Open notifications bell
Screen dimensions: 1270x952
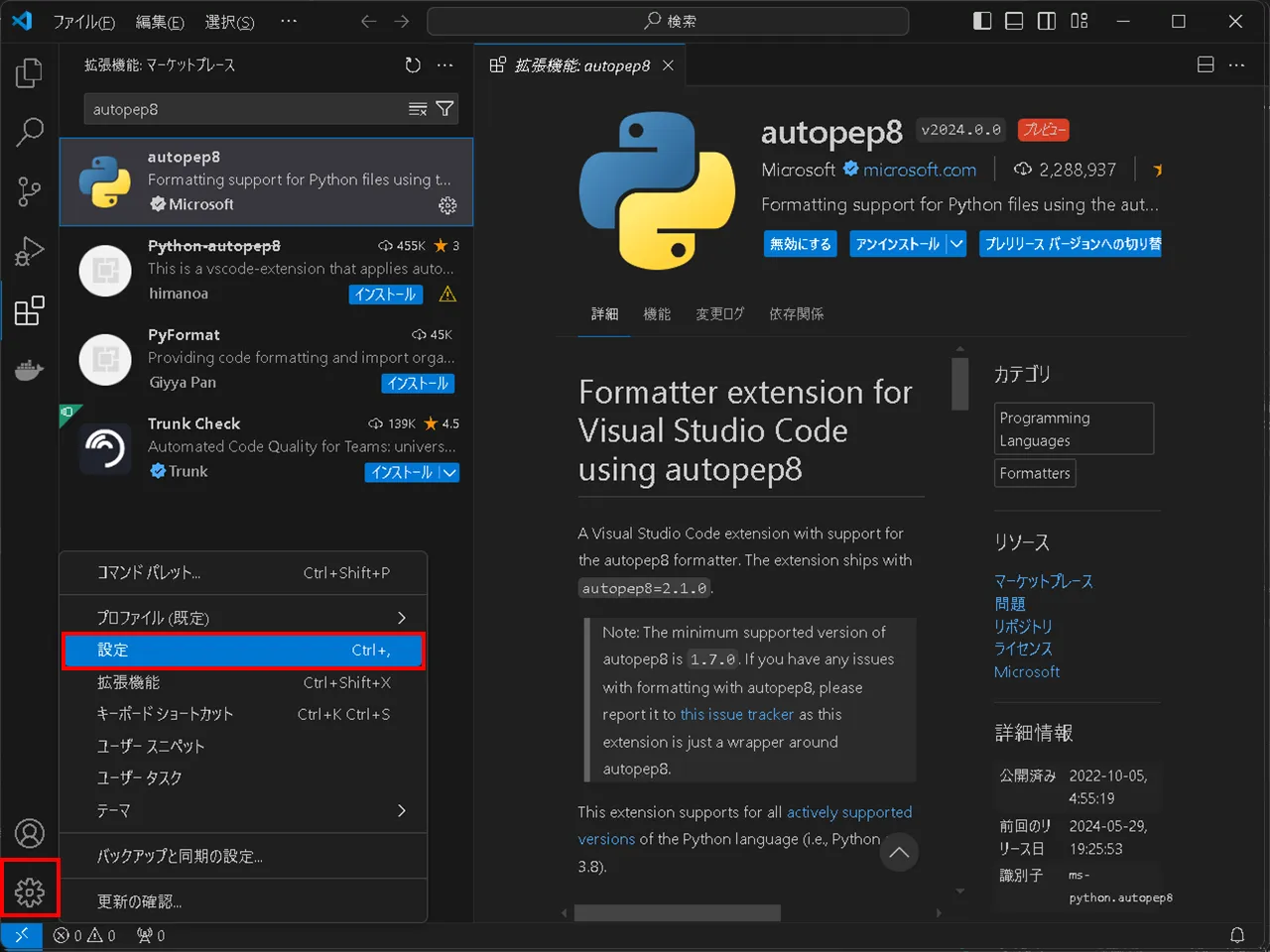pos(1237,935)
